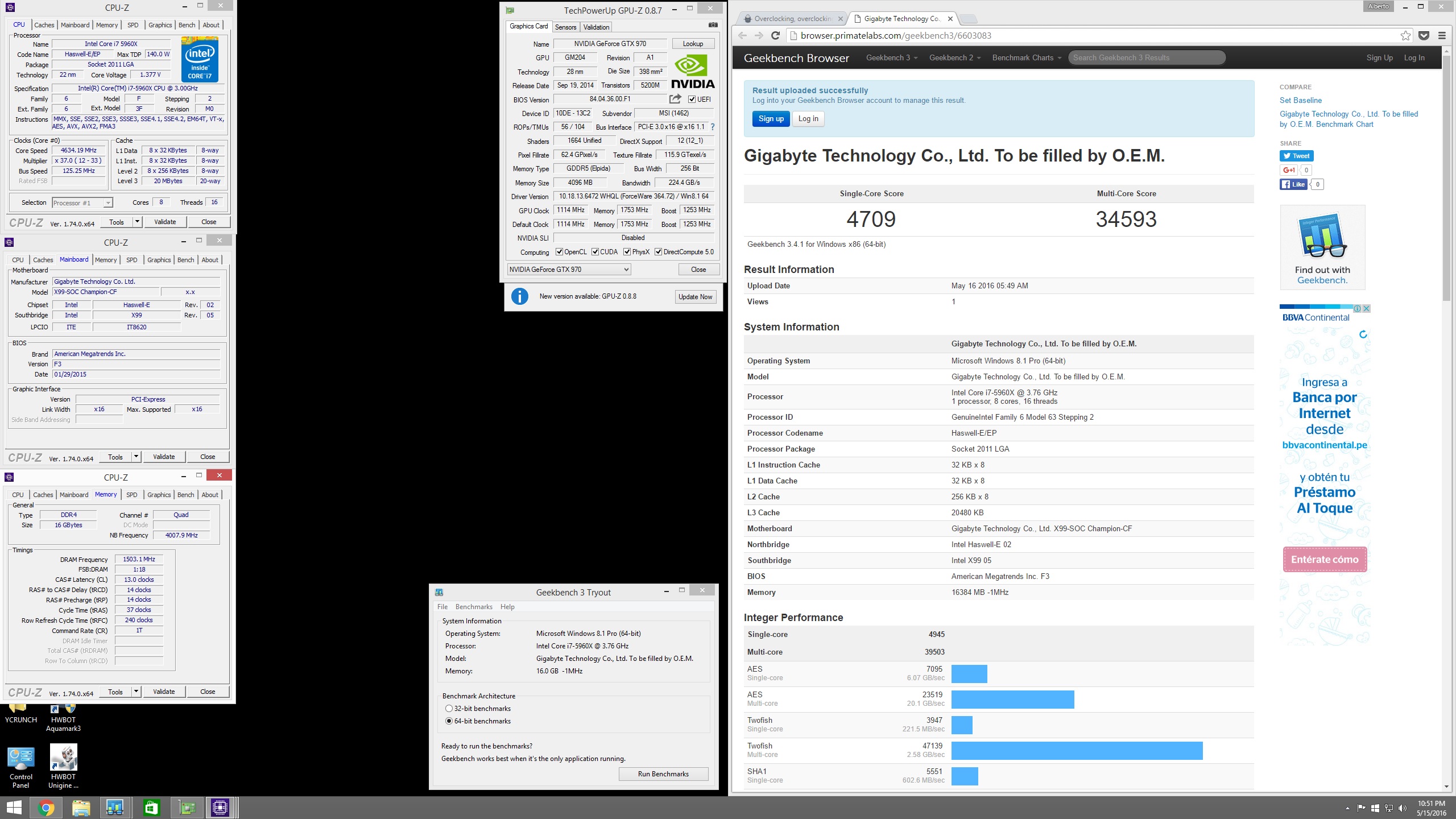Select 64-bit benchmarks radio option
Screen dimensions: 1456x819
[449, 721]
